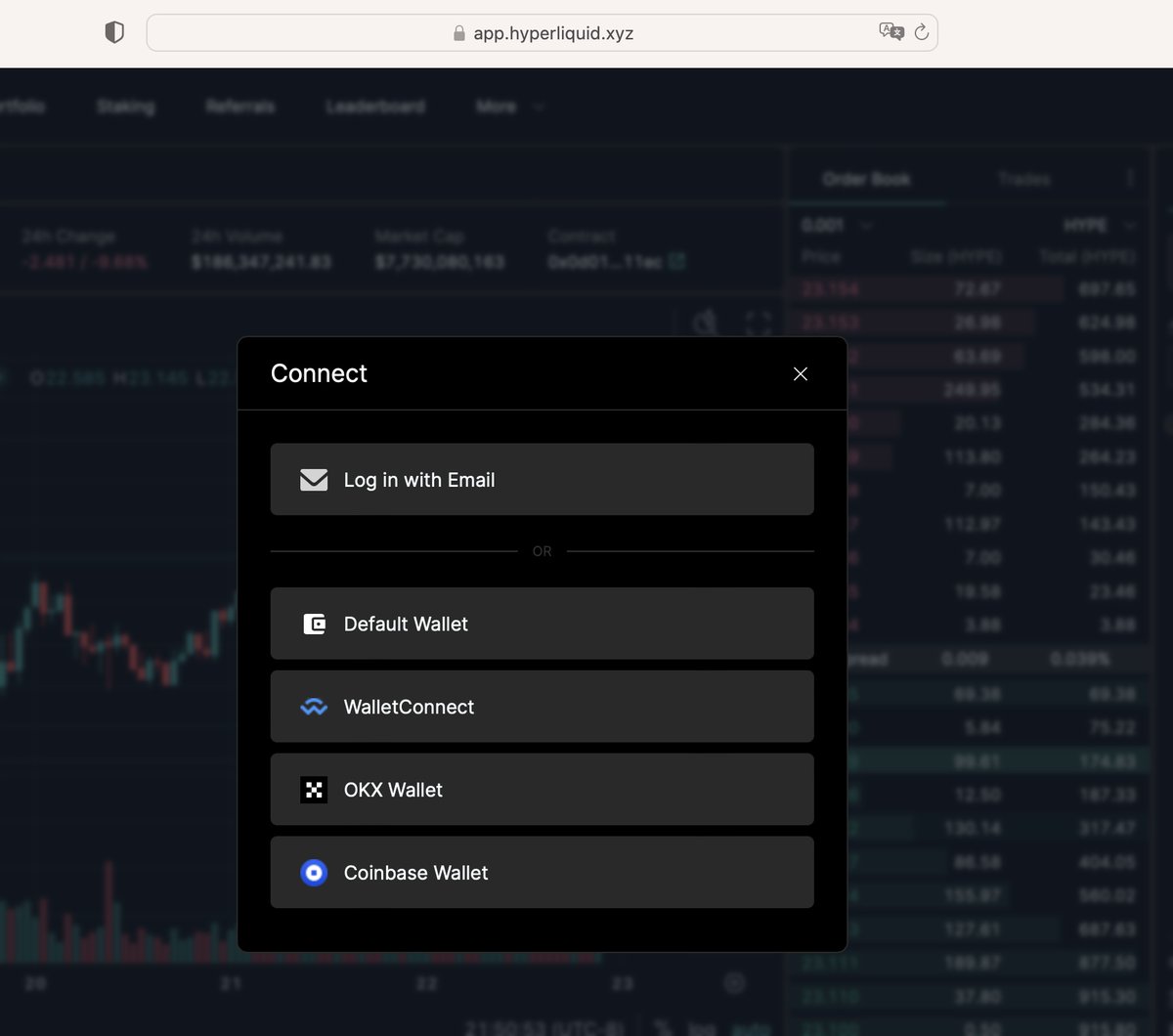The width and height of the screenshot is (1173, 1036).
Task: Open the contract address external link icon
Action: (676, 262)
